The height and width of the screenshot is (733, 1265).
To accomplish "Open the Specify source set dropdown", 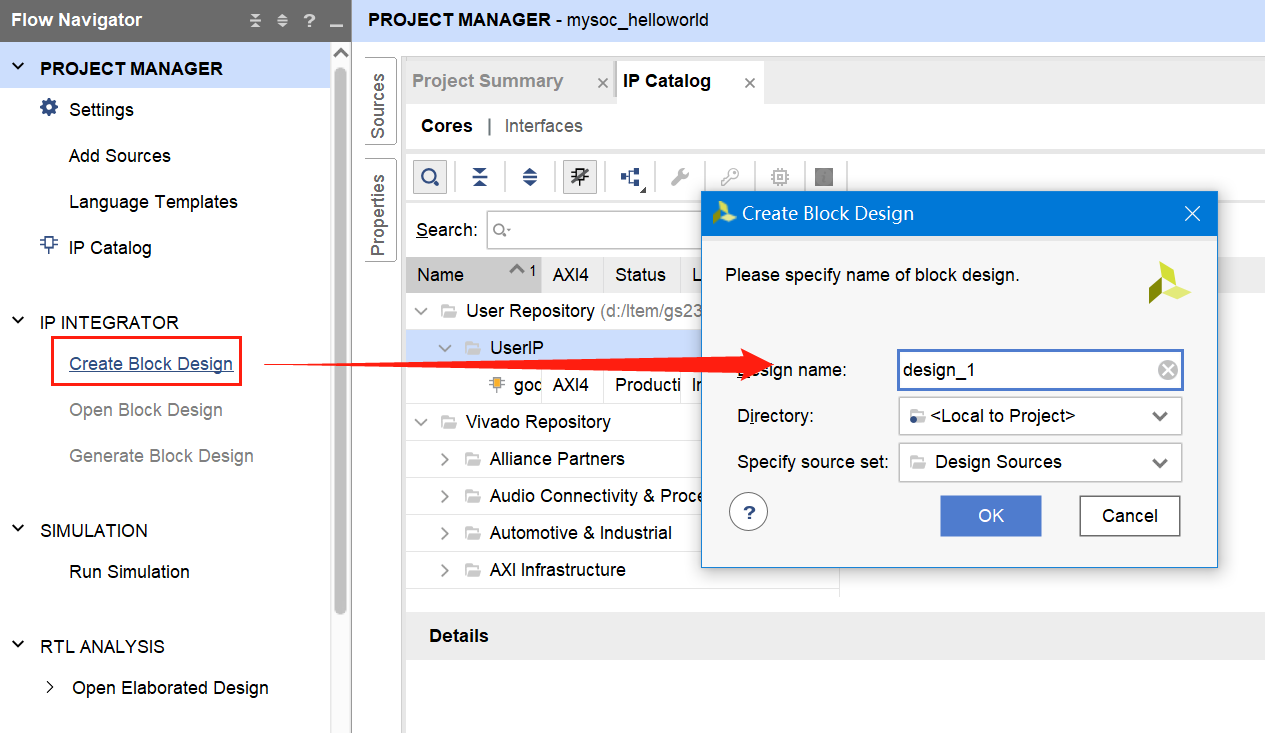I will (x=1040, y=462).
